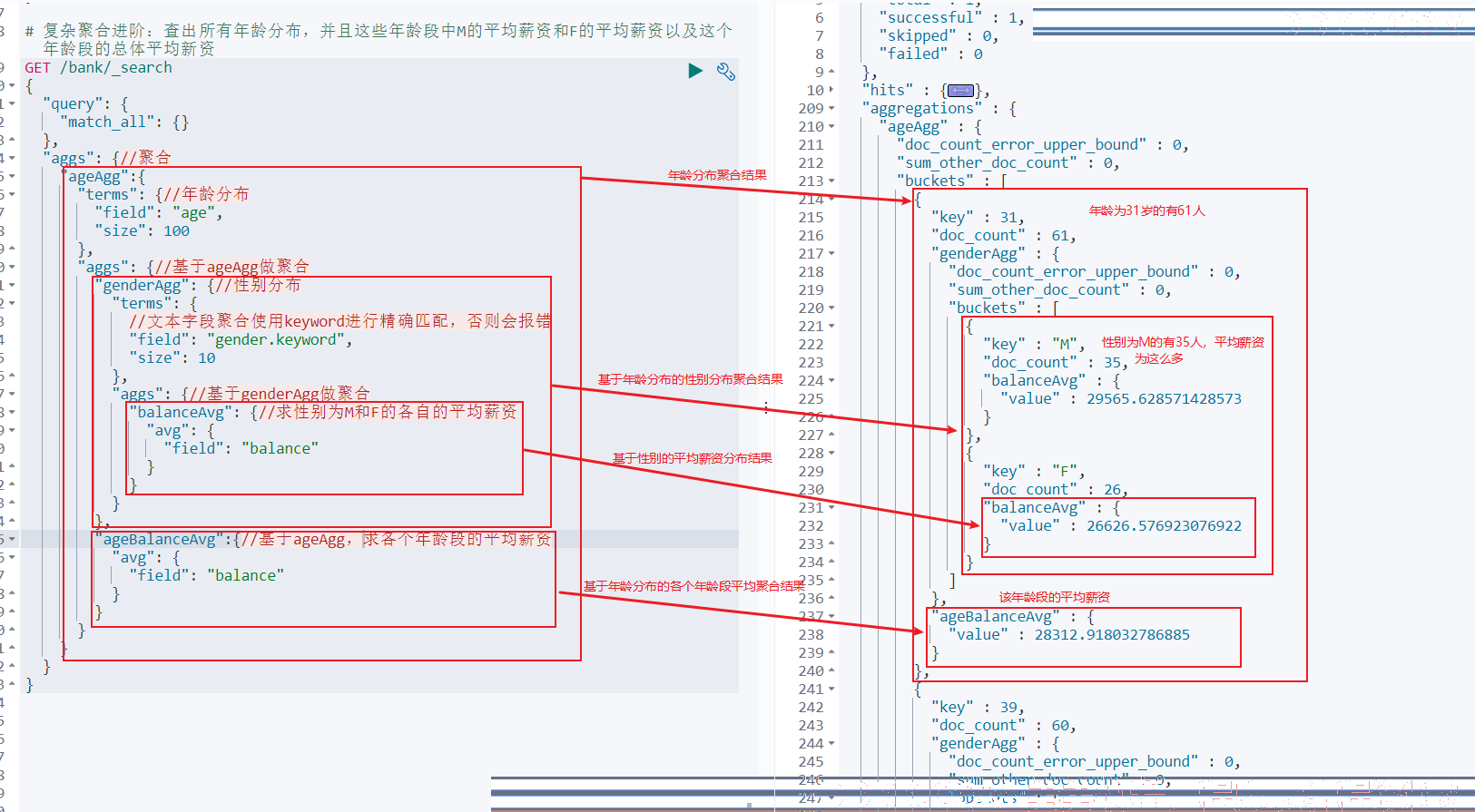Click the "doc_count" : 61 response line

point(1003,235)
